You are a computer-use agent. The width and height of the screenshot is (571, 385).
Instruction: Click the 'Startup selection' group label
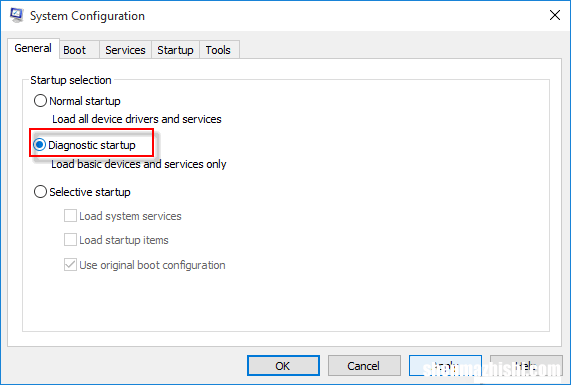[x=71, y=80]
